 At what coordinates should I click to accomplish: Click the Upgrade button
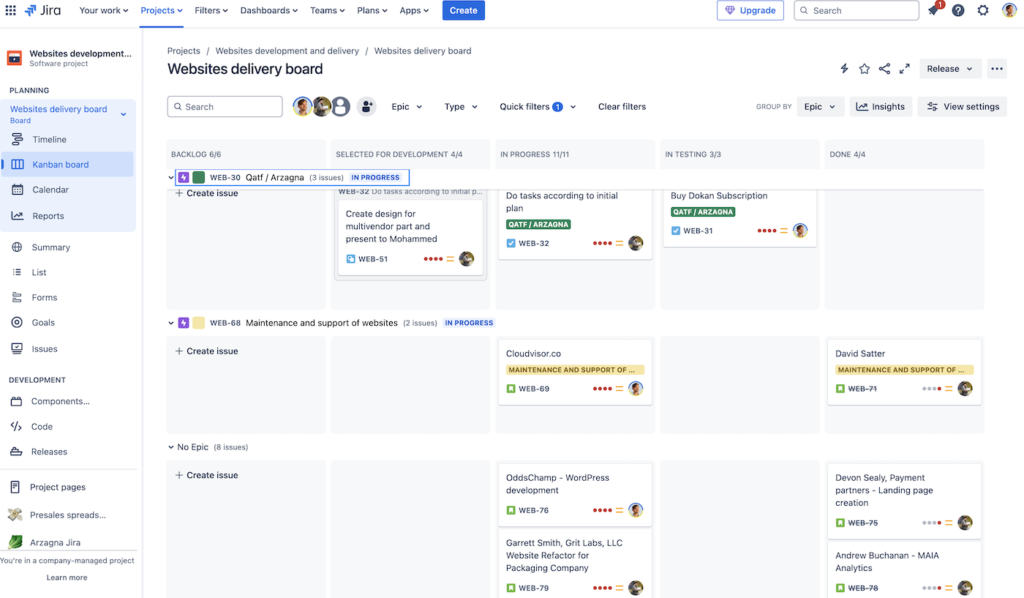750,10
